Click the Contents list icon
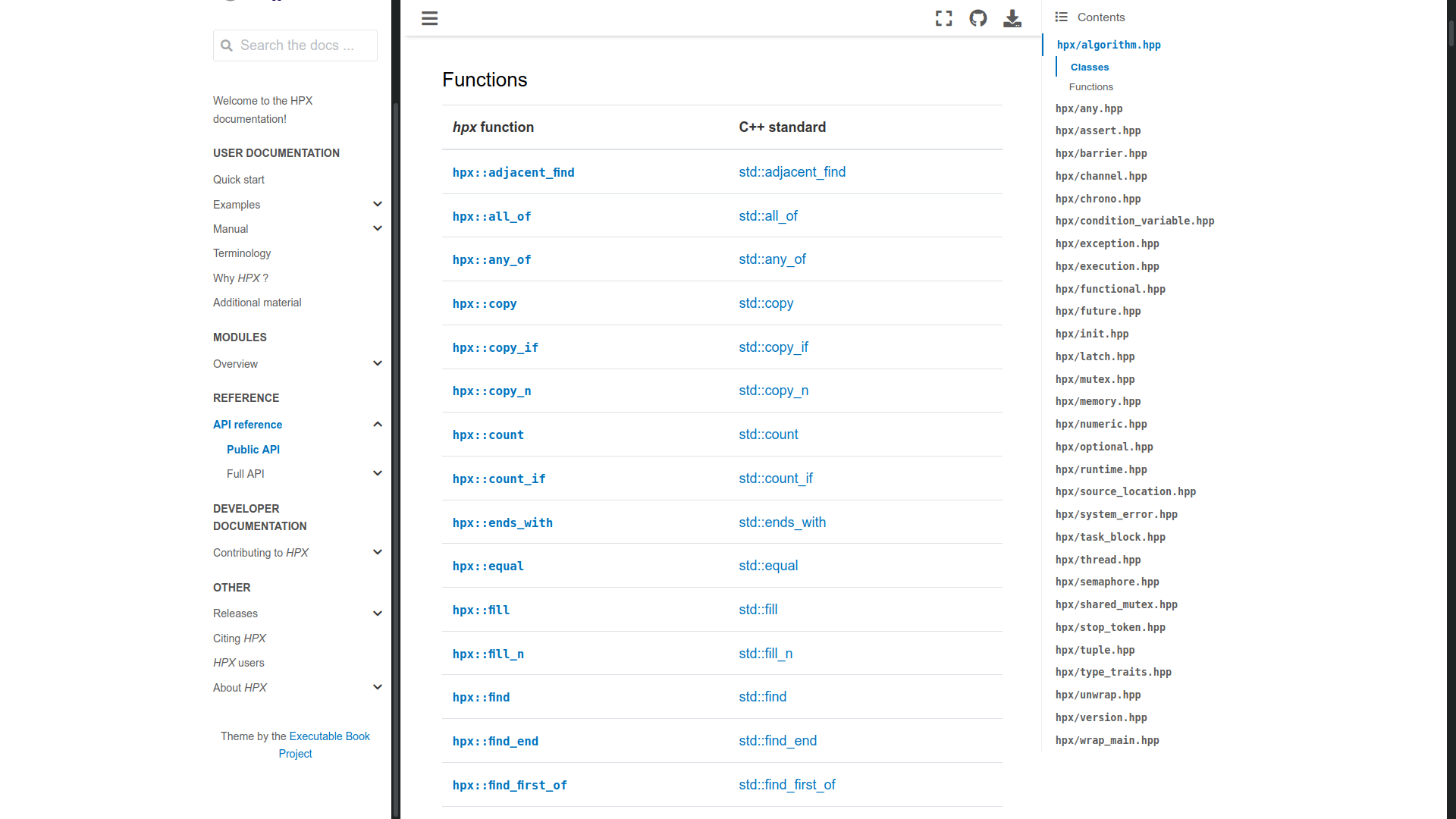 coord(1061,17)
